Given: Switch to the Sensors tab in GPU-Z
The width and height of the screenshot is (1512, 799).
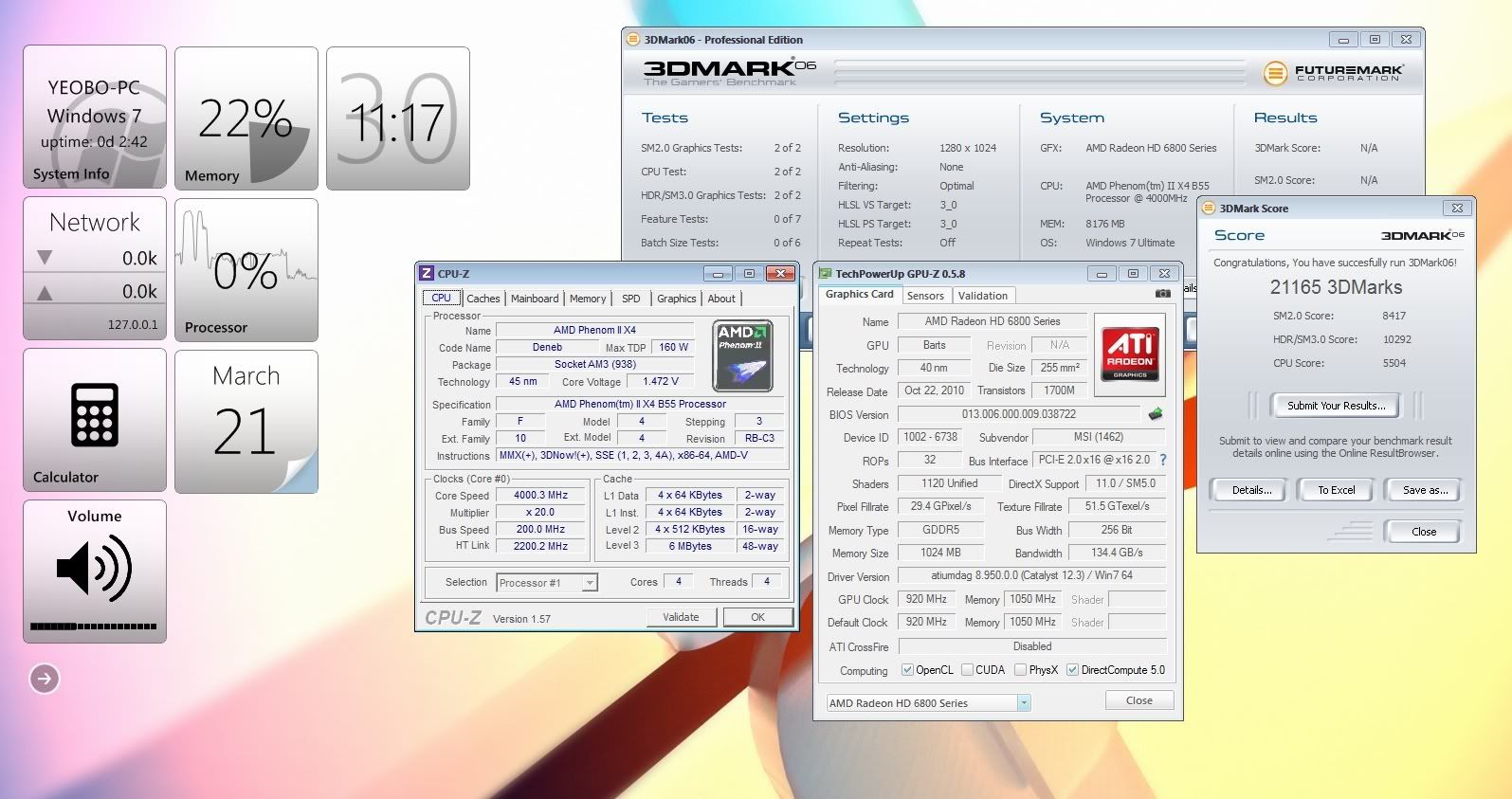Looking at the screenshot, I should (x=925, y=296).
